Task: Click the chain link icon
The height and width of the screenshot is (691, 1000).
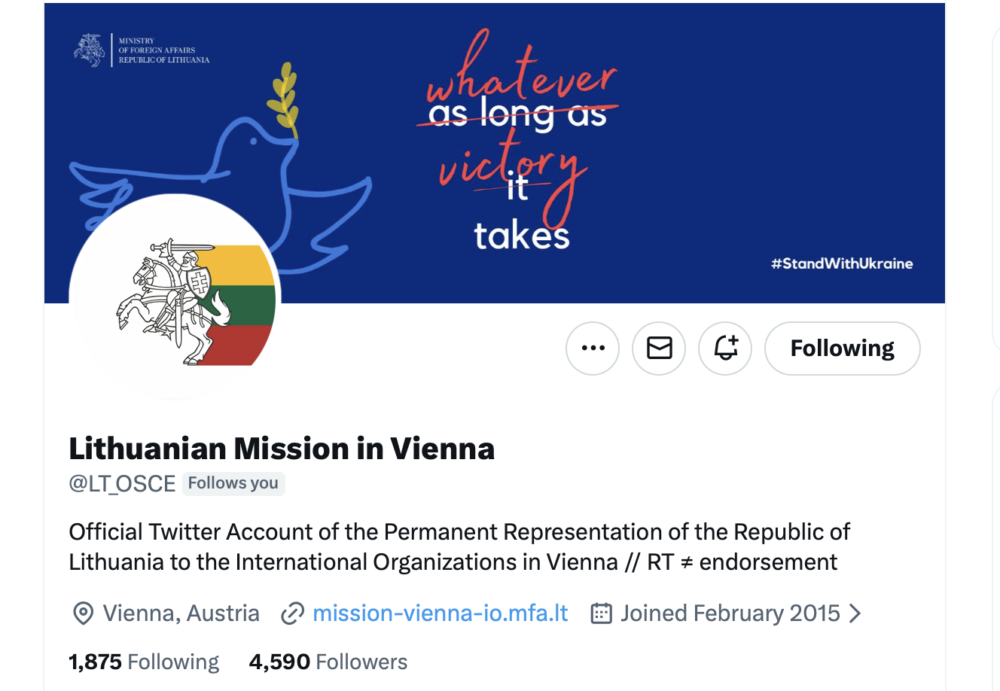Action: (292, 613)
